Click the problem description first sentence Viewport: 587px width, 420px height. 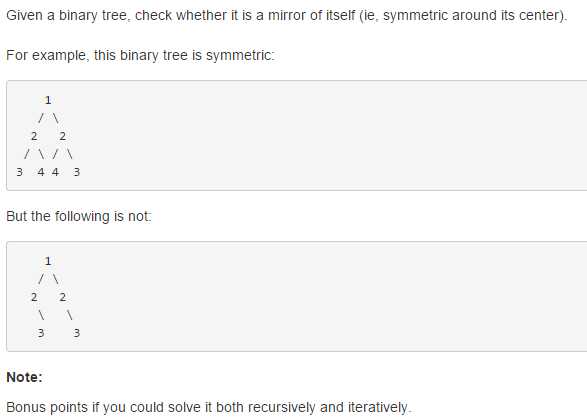(x=287, y=15)
